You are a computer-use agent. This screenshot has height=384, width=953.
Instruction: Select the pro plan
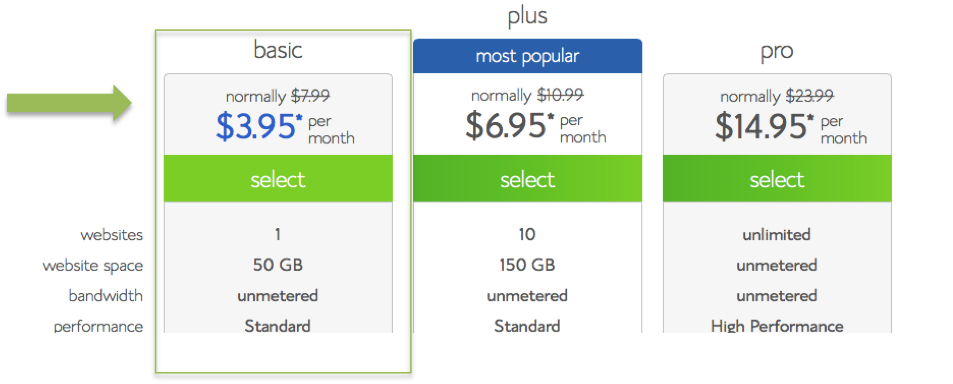777,179
